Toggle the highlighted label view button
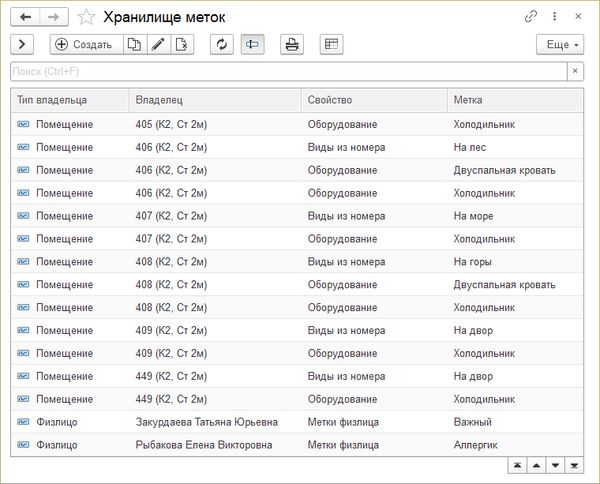This screenshot has width=600, height=484. (x=253, y=44)
